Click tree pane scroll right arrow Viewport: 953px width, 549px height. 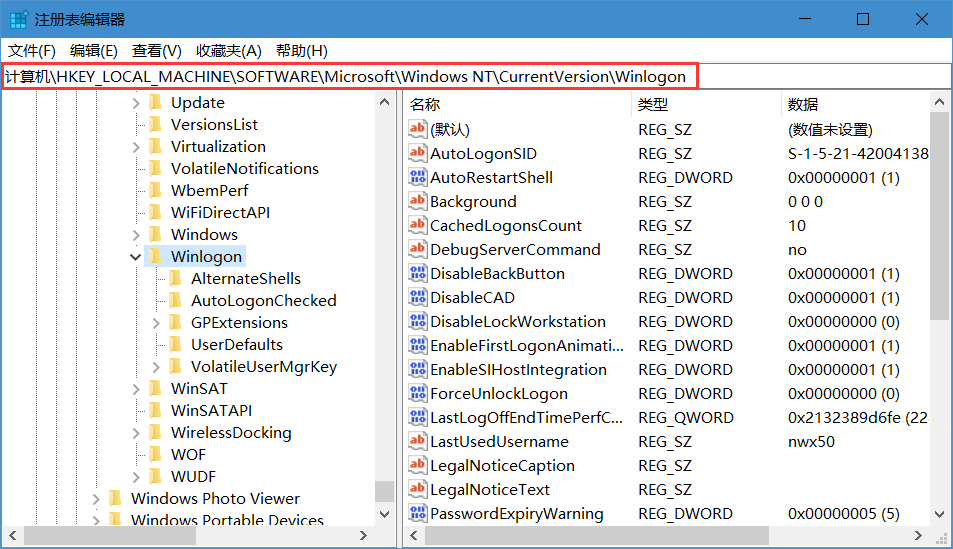click(363, 536)
